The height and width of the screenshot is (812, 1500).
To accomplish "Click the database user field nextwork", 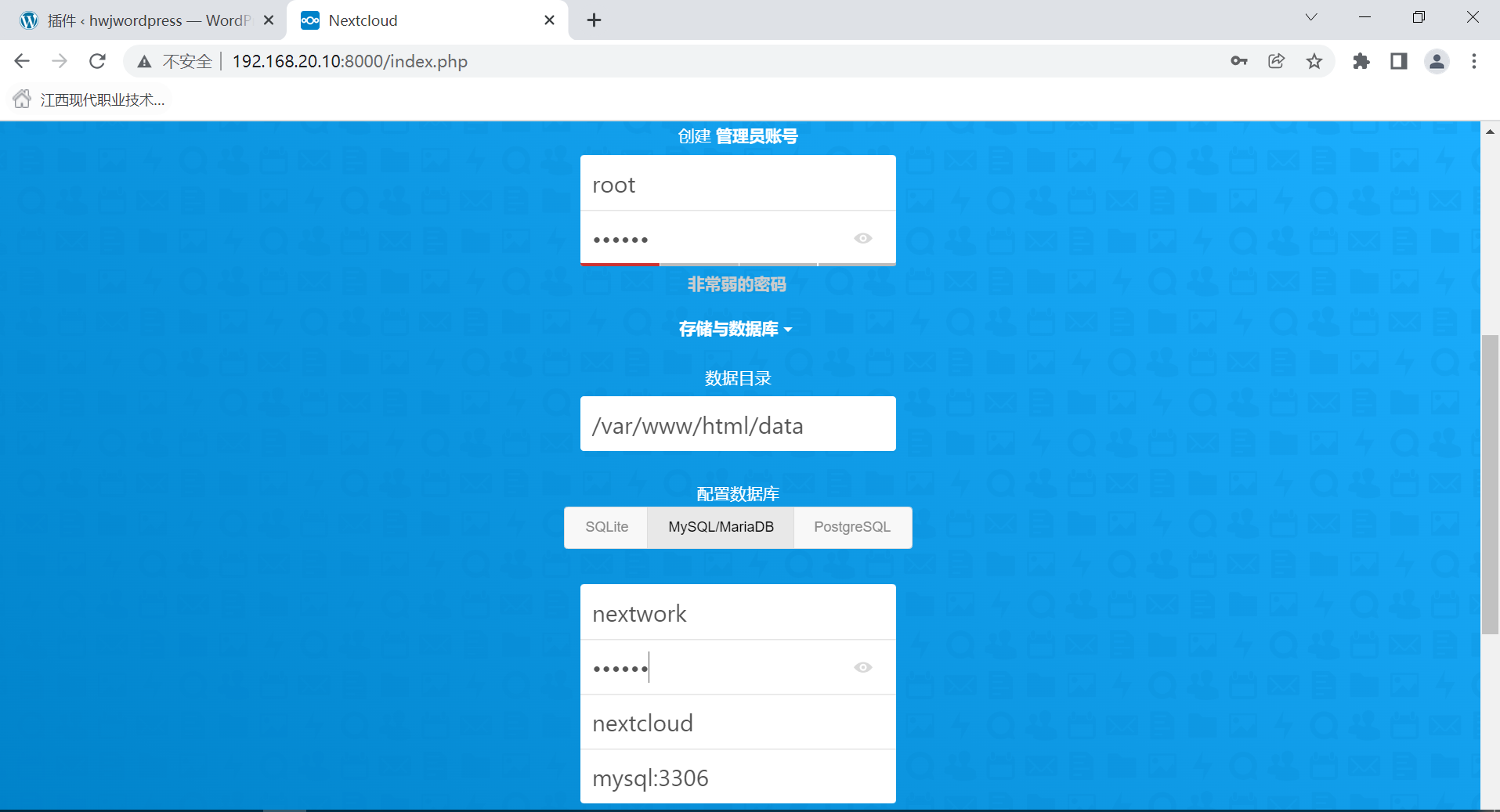I will coord(738,612).
